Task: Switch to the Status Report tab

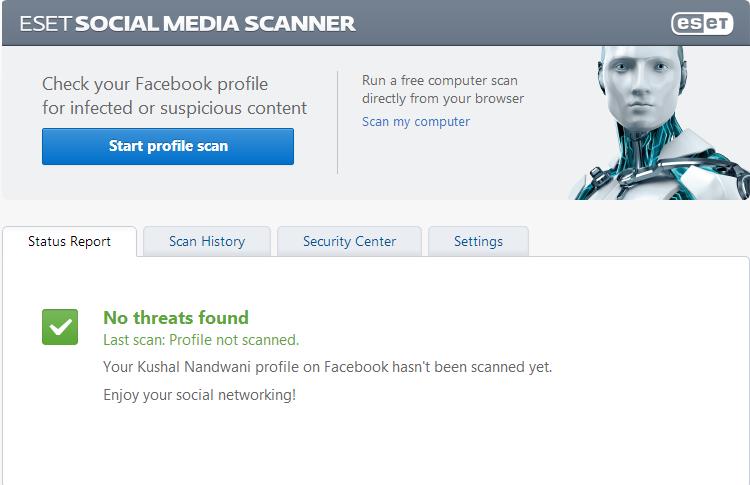Action: point(69,241)
